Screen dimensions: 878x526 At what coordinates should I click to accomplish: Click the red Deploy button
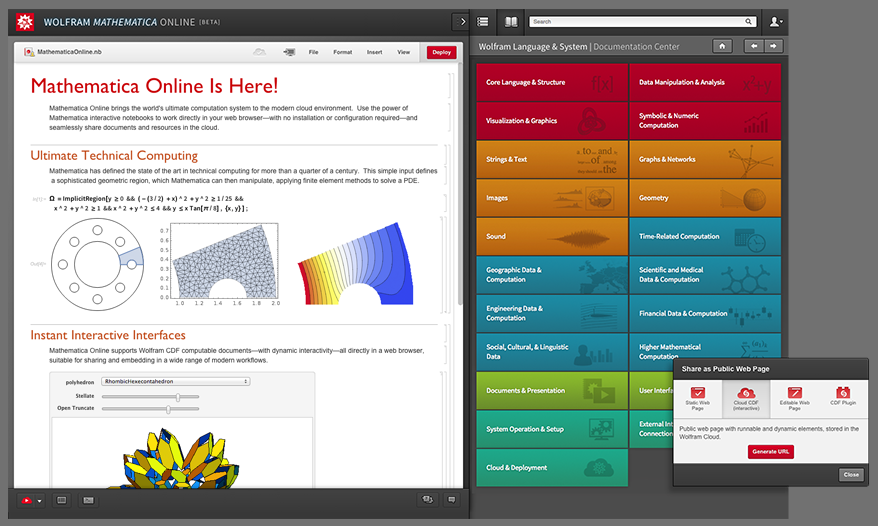click(x=441, y=52)
